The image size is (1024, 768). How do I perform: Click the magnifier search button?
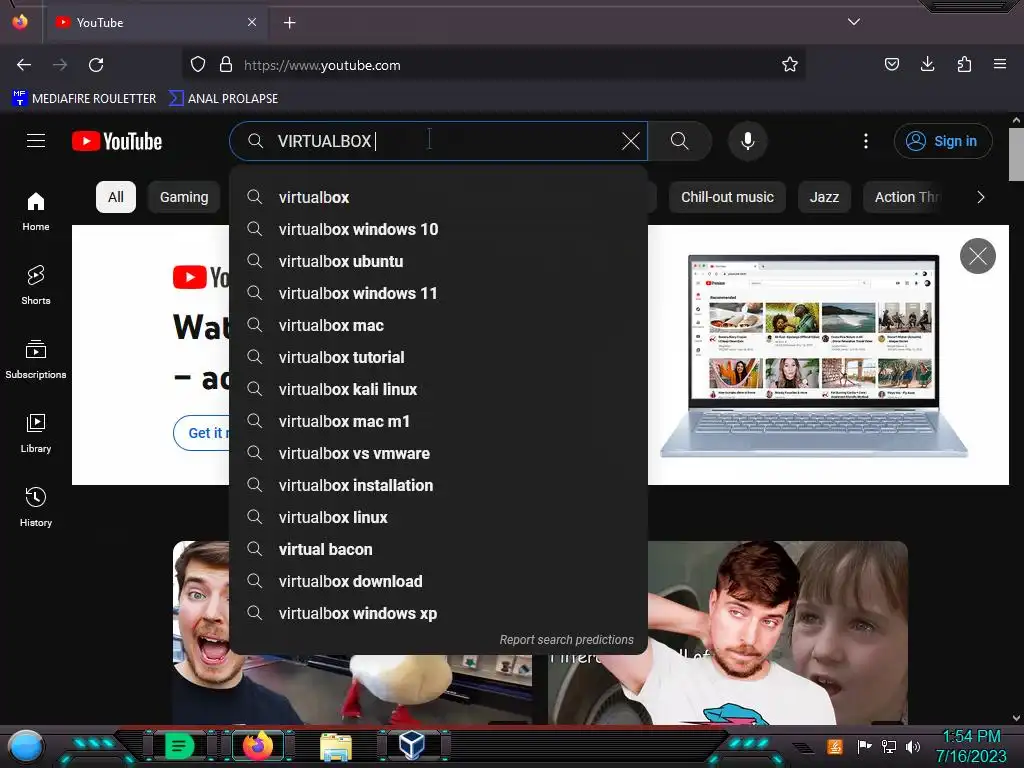click(679, 141)
